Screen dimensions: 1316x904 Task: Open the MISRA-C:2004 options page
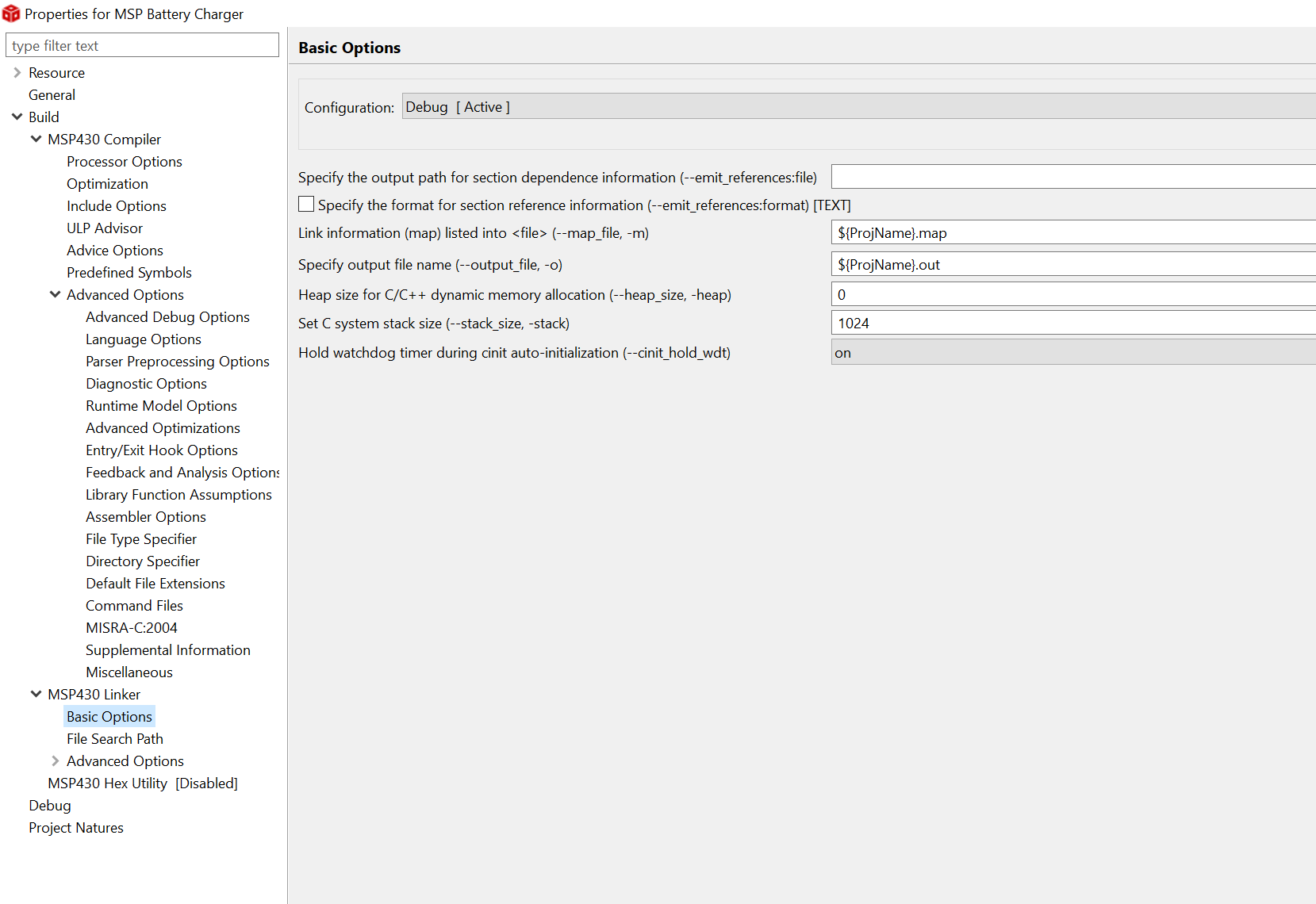[132, 628]
